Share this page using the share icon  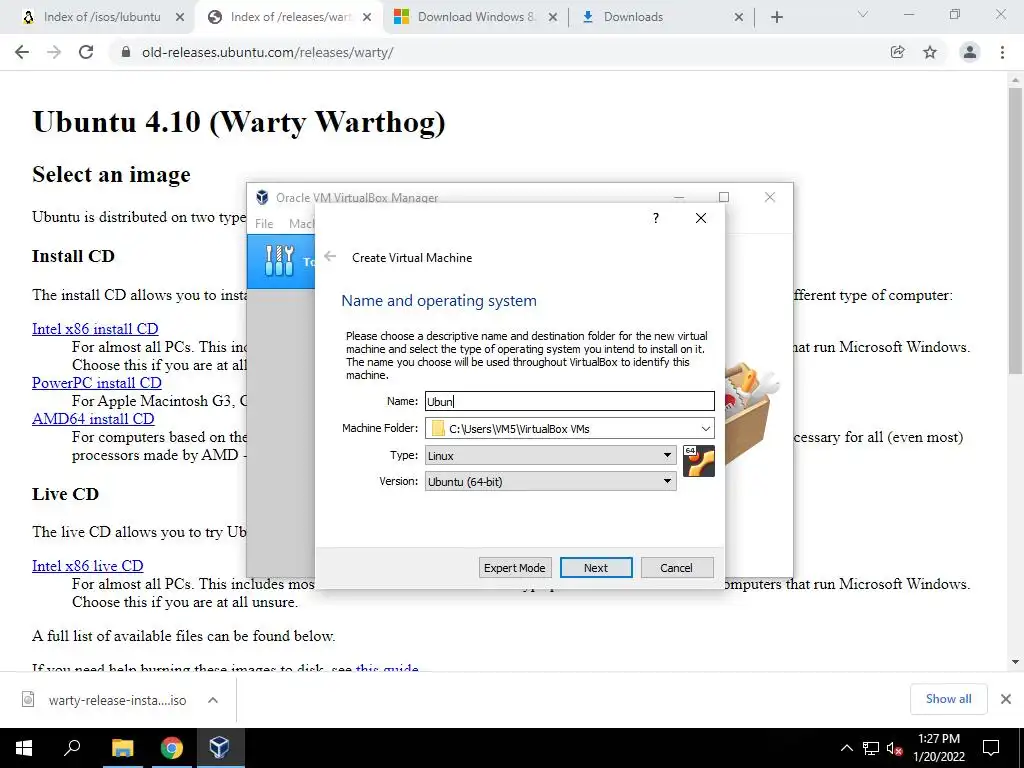(898, 52)
